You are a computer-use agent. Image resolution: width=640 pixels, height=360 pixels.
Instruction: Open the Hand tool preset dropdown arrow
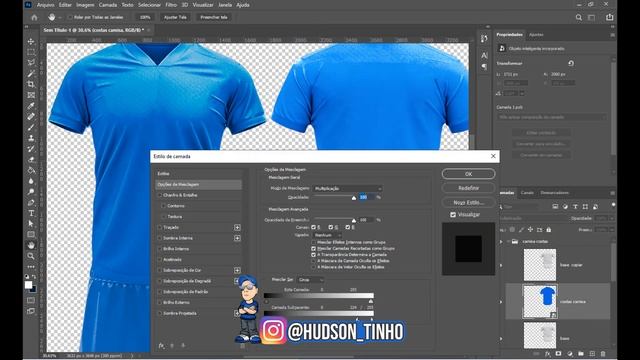(x=60, y=18)
